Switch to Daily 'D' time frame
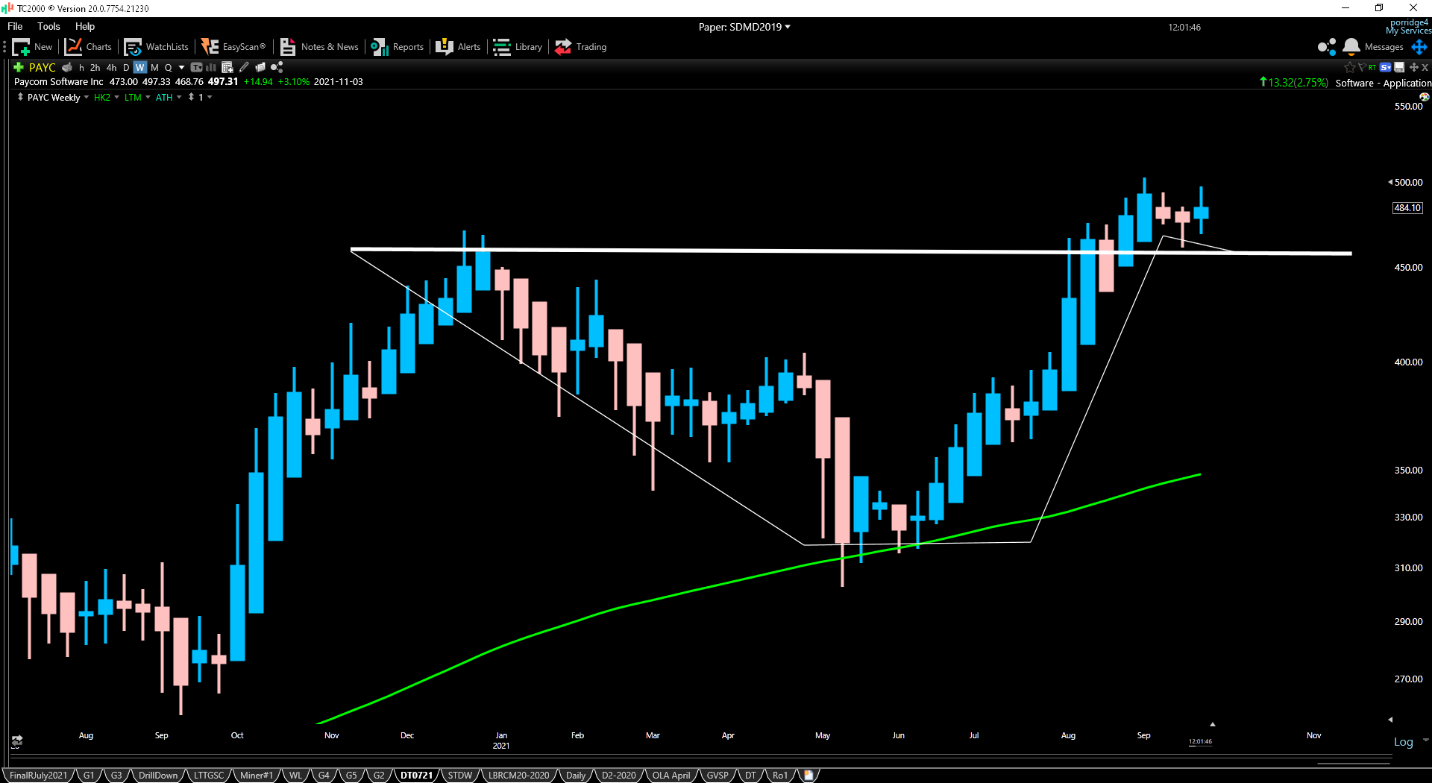Viewport: 1432px width, 783px height. [126, 67]
